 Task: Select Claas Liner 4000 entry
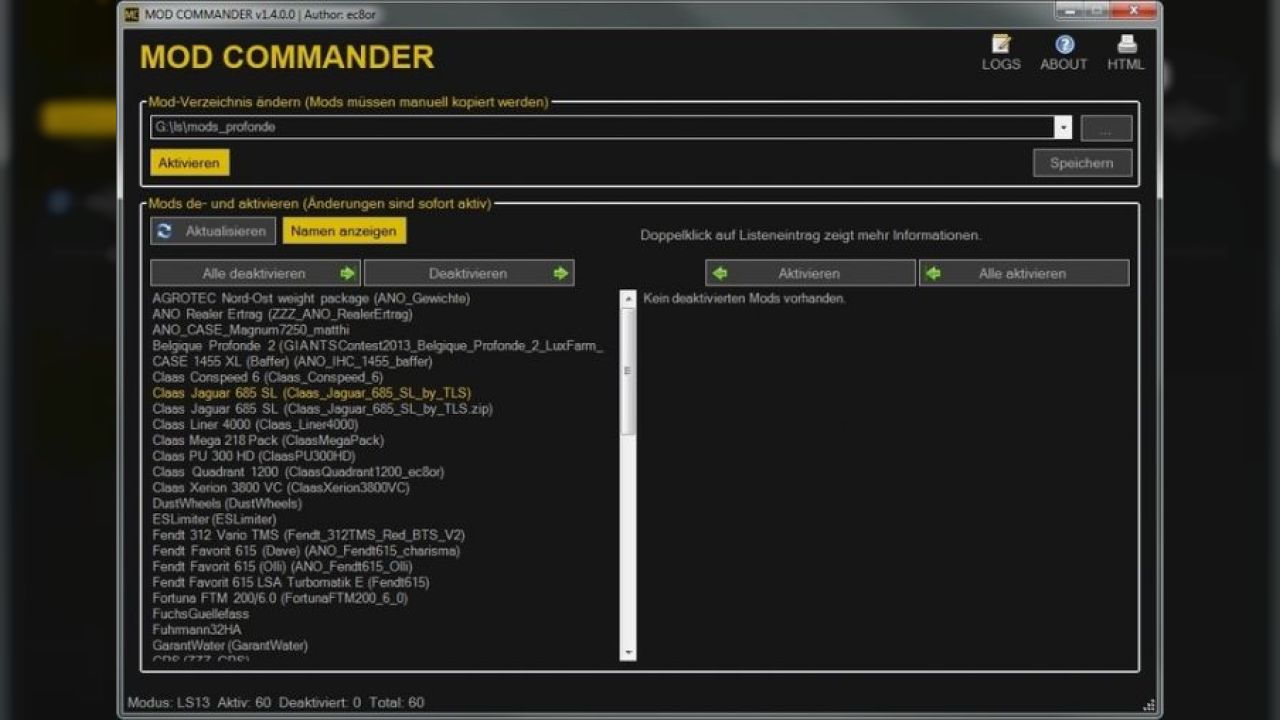(x=255, y=425)
